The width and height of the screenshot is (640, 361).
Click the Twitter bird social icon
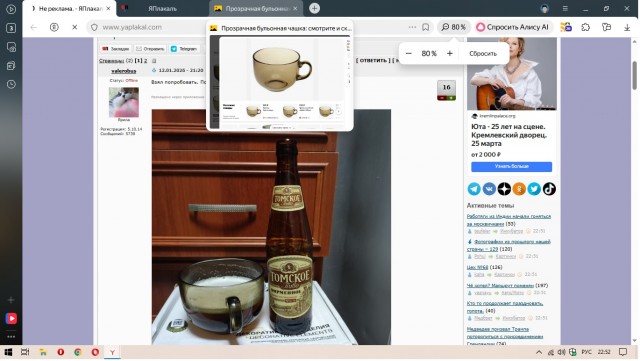(x=534, y=189)
